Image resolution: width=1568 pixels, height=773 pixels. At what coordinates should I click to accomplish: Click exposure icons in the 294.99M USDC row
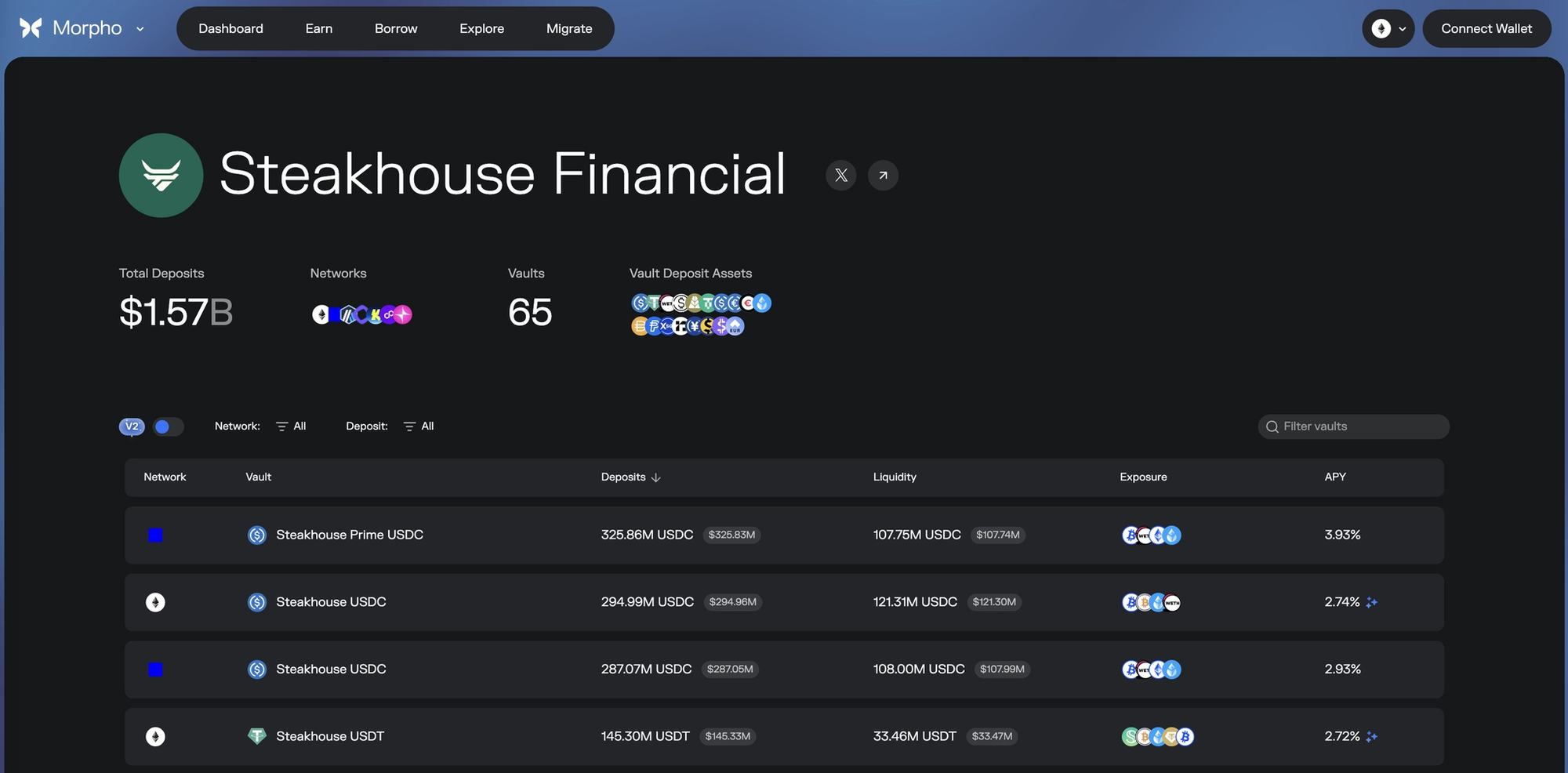(1151, 602)
